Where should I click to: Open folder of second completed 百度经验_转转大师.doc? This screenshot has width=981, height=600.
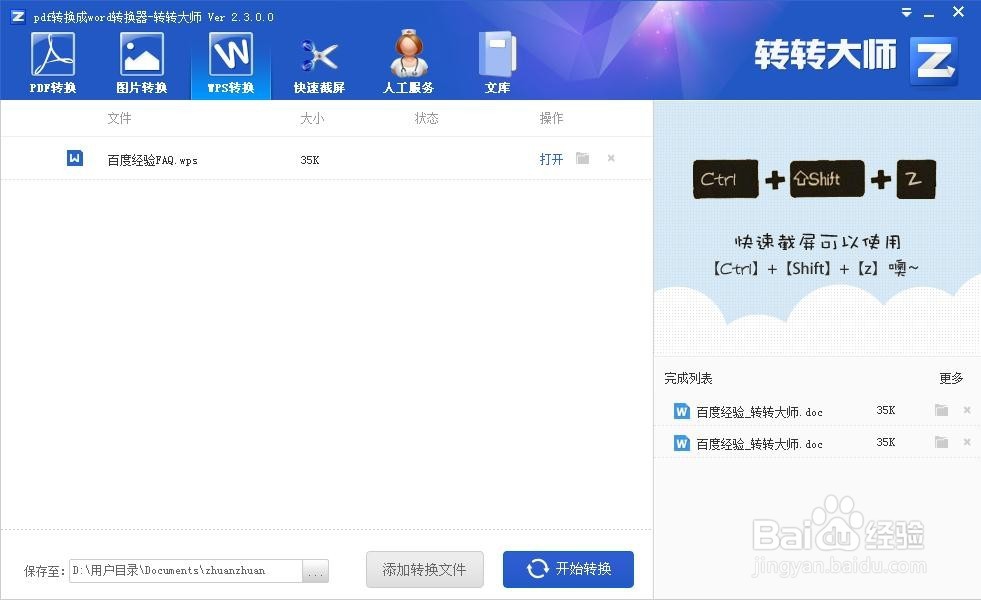(x=940, y=442)
